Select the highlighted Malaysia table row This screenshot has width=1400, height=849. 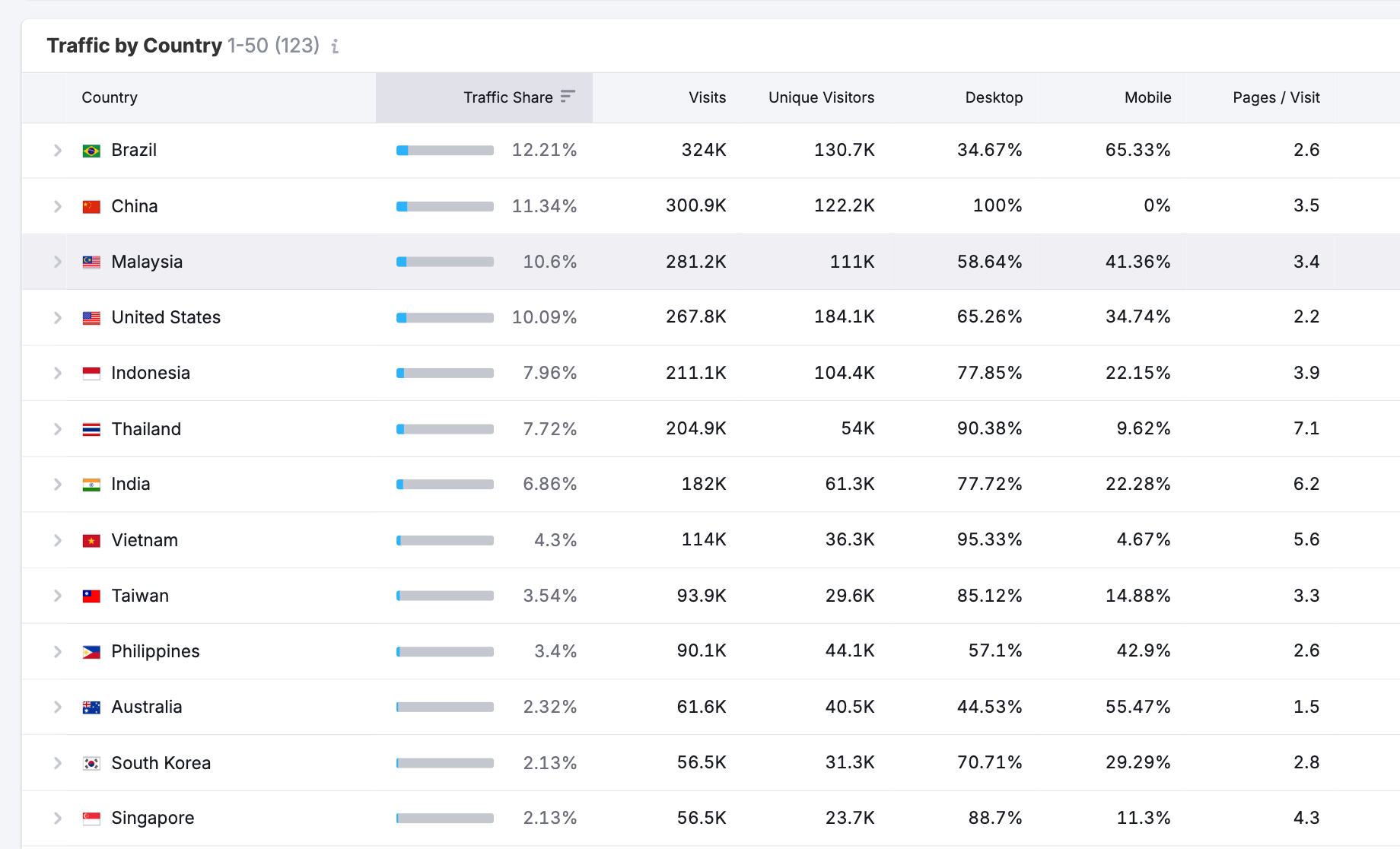(x=685, y=261)
